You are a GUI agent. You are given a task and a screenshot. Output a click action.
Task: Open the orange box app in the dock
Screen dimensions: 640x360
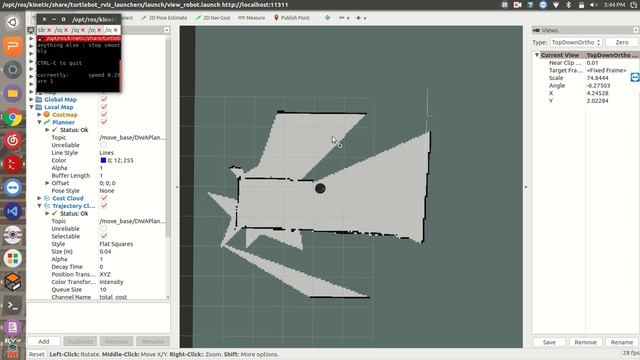tap(13, 282)
